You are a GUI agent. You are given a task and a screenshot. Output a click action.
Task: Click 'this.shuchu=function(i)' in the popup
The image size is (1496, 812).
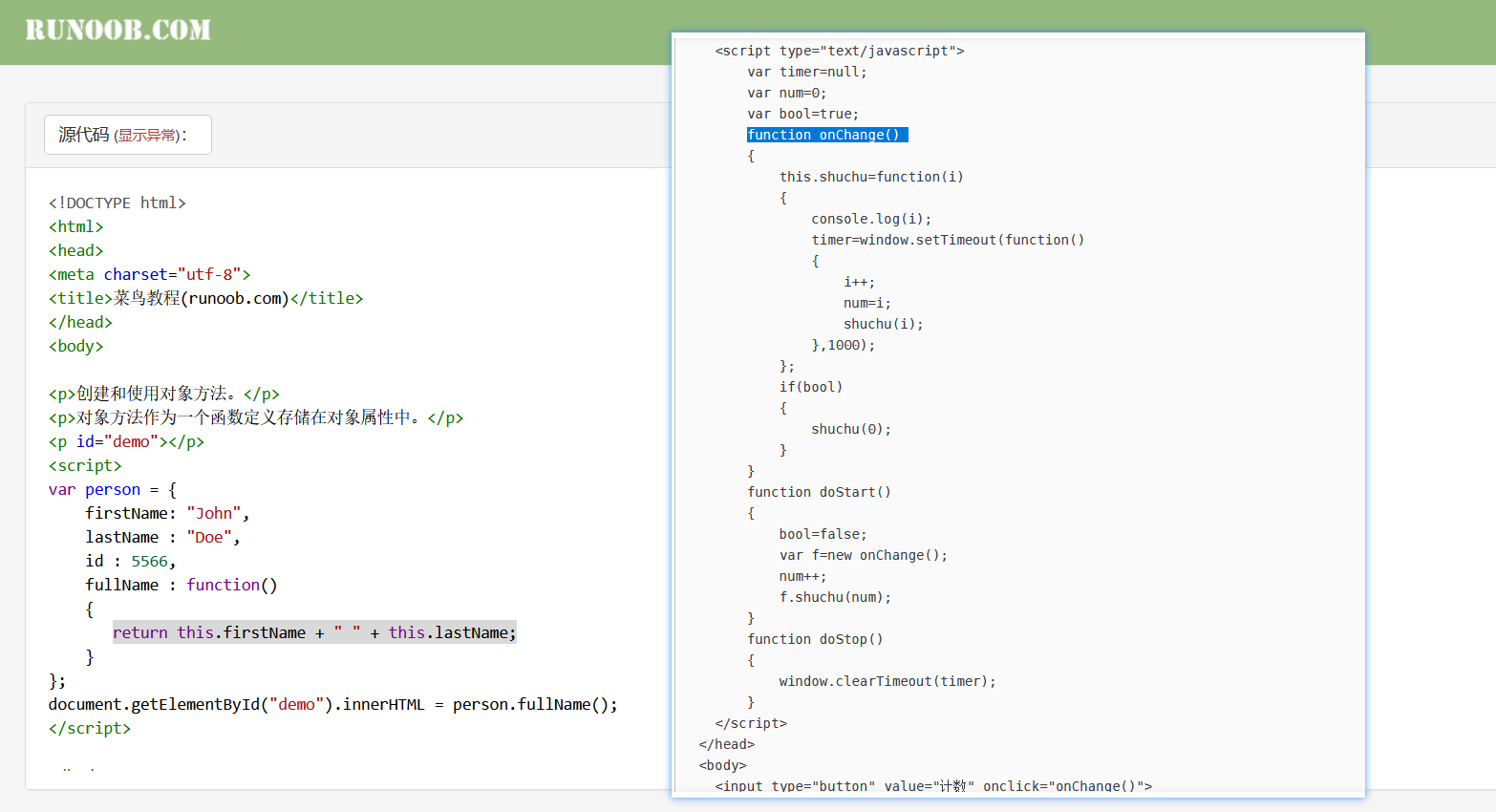point(871,177)
